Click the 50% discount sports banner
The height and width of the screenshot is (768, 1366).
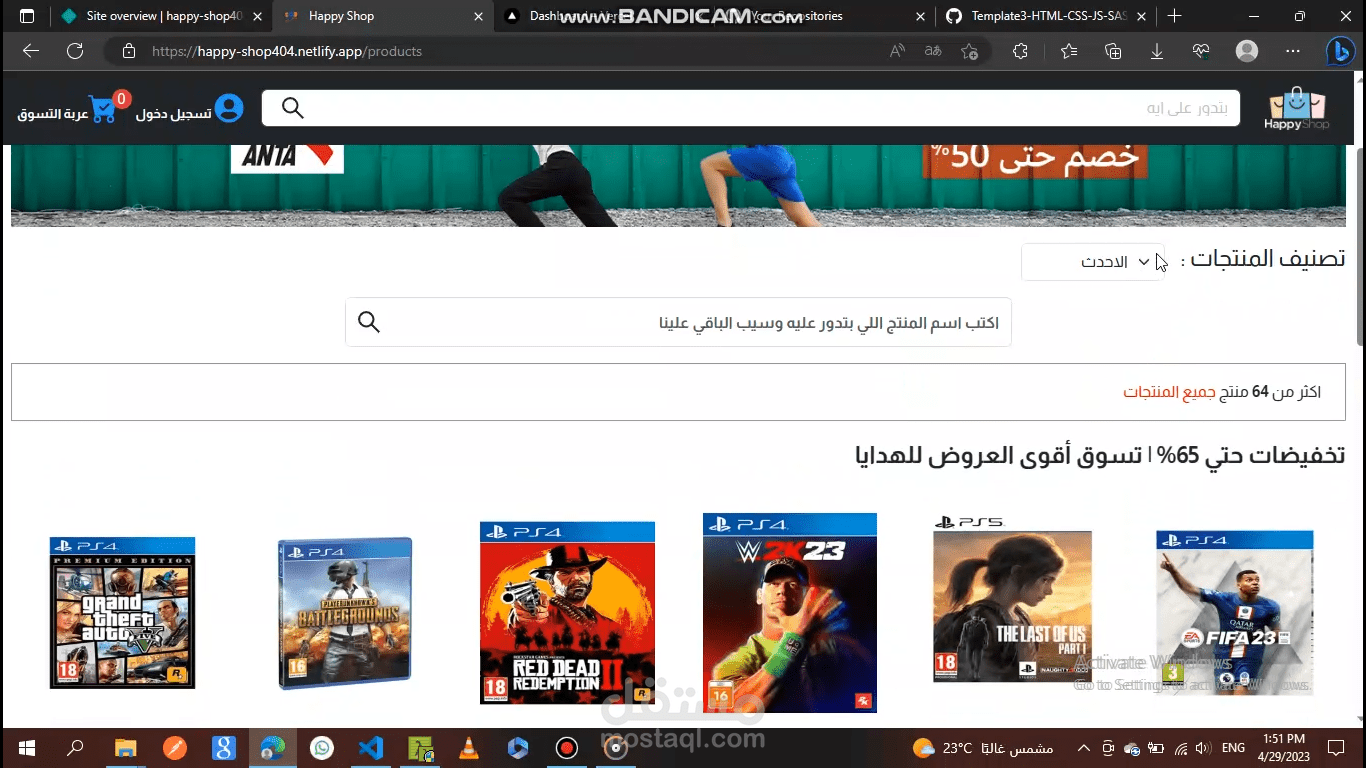point(678,185)
